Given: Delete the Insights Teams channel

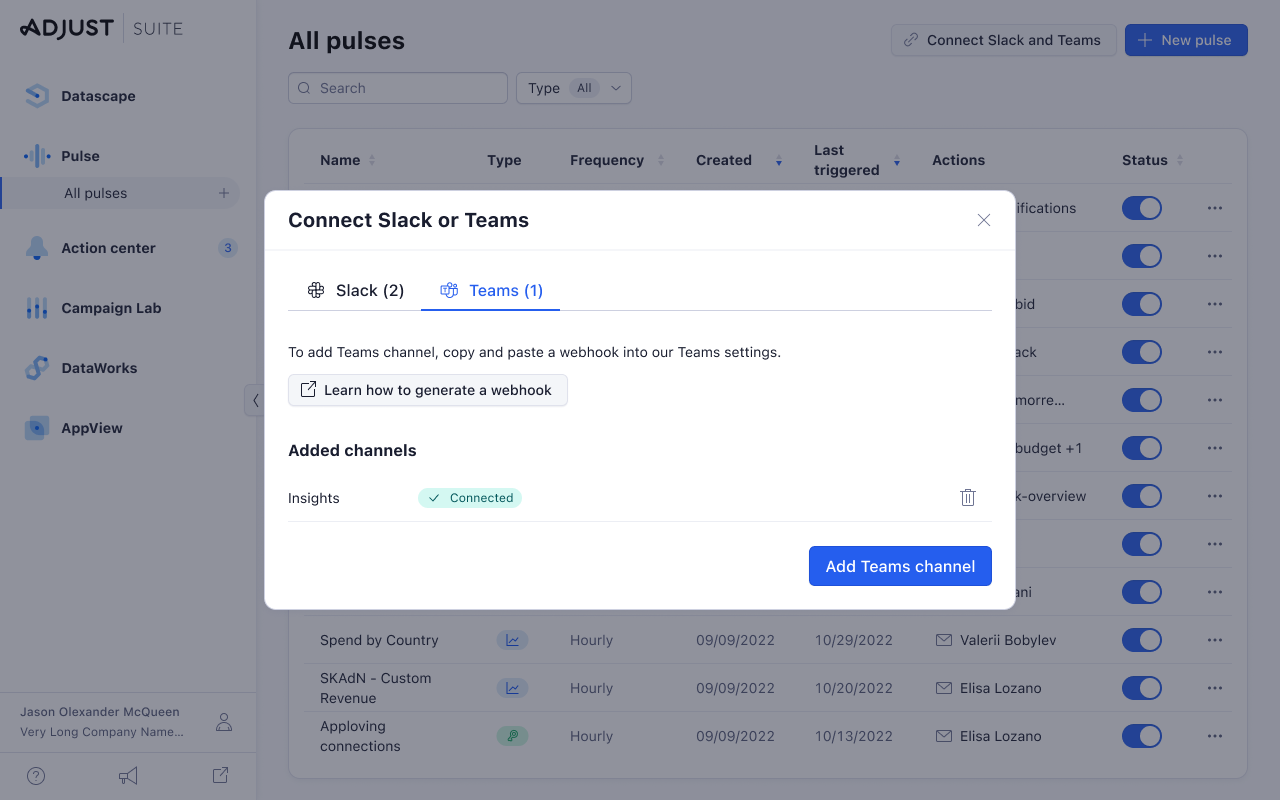Looking at the screenshot, I should click(967, 498).
